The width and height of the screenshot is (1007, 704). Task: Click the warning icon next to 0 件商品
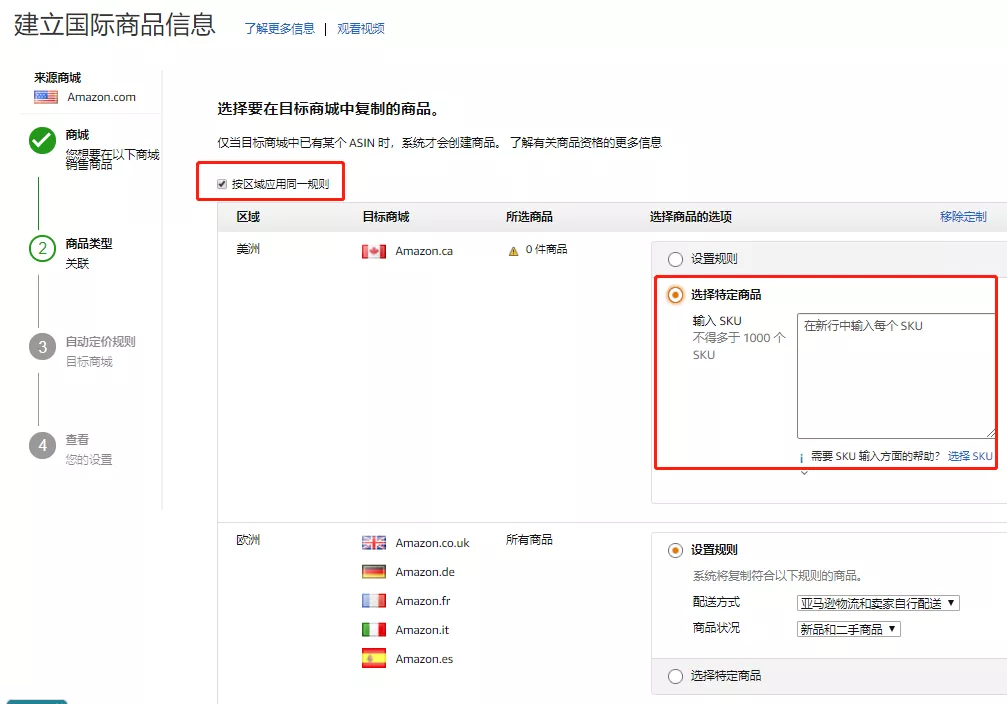tap(512, 251)
